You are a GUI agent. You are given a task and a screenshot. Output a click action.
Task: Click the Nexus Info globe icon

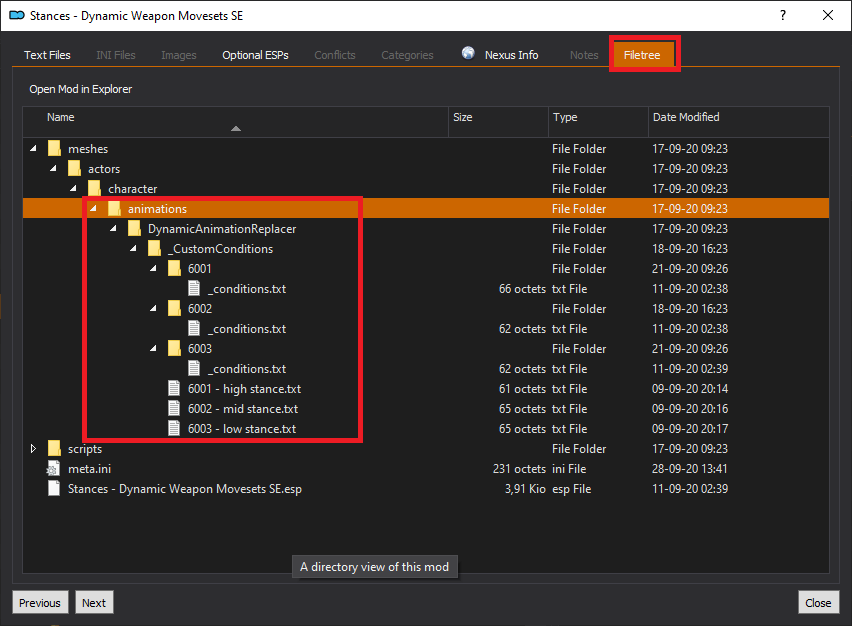468,53
